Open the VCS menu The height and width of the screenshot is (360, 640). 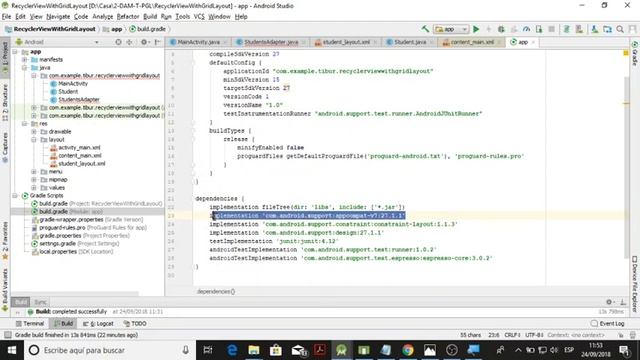pyautogui.click(x=199, y=17)
